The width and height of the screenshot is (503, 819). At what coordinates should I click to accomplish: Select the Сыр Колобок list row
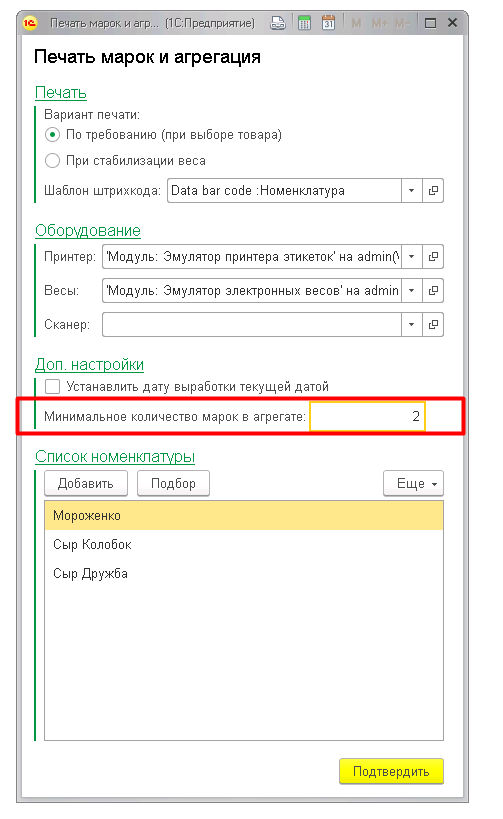coord(244,544)
